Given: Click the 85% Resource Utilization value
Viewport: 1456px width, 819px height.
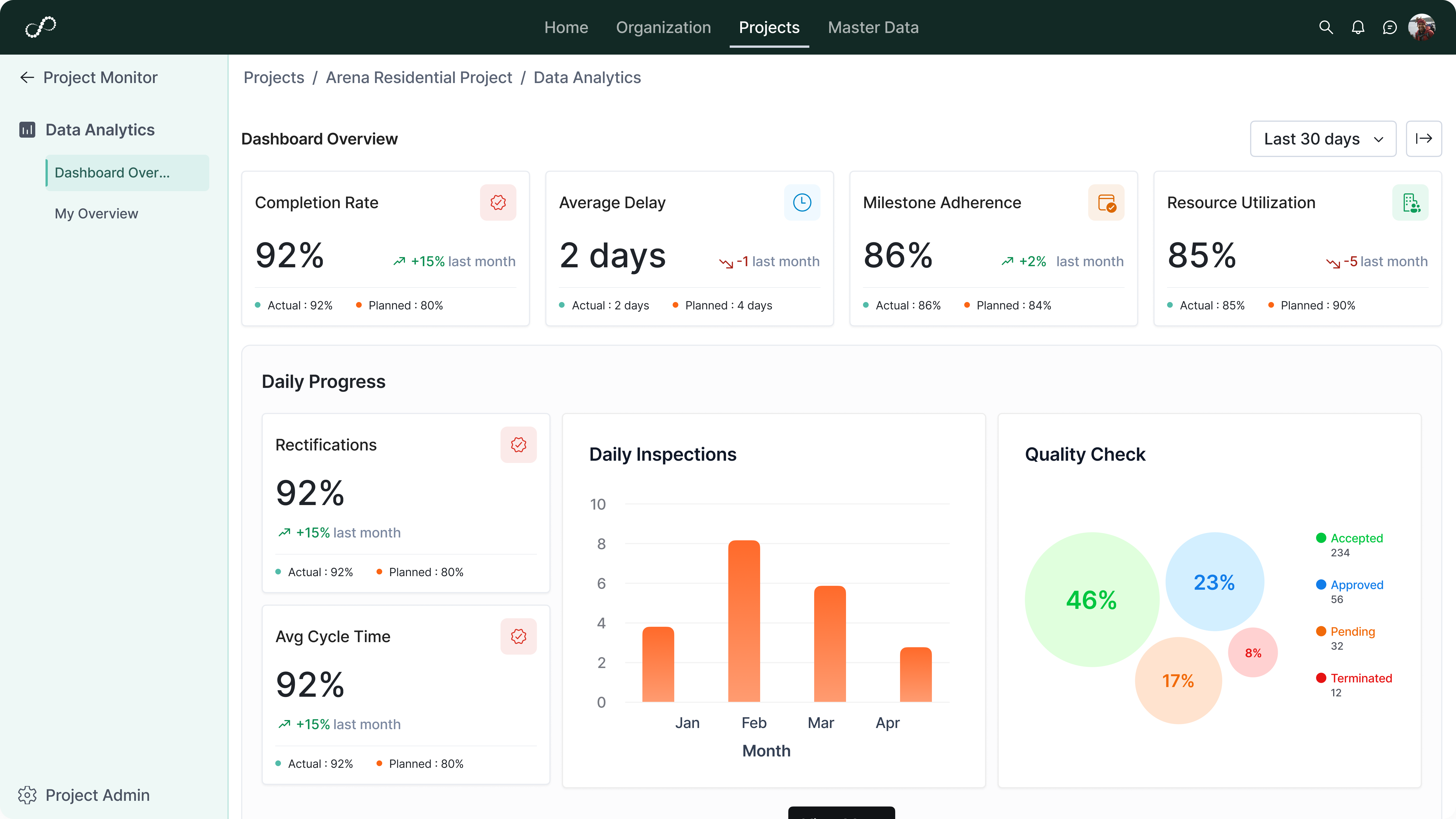Looking at the screenshot, I should (x=1202, y=255).
